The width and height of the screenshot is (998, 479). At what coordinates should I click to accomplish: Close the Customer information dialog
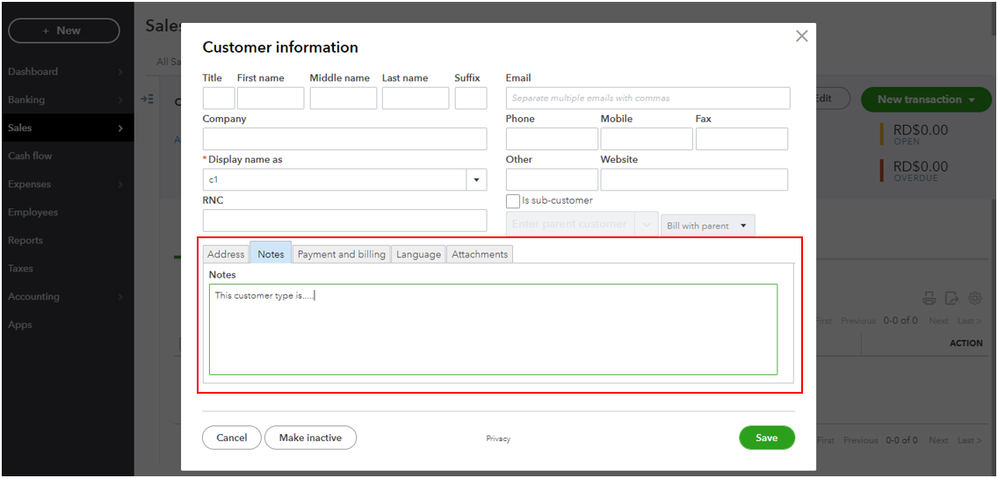802,36
